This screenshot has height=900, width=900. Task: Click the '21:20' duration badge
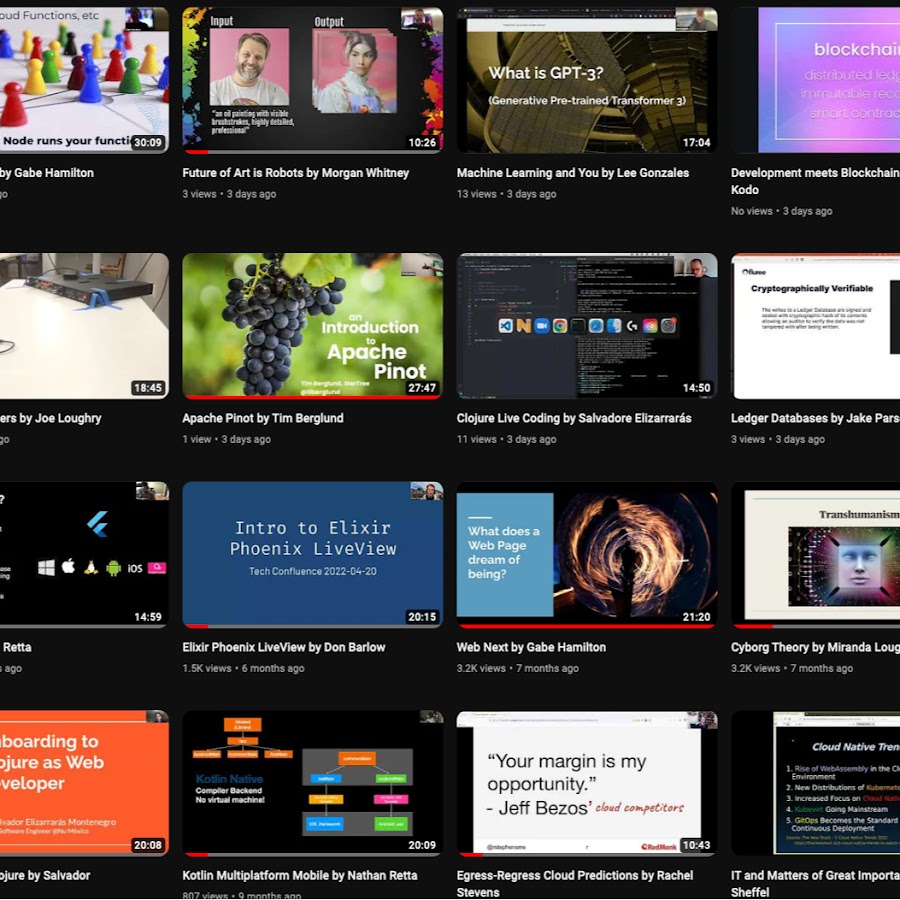696,617
